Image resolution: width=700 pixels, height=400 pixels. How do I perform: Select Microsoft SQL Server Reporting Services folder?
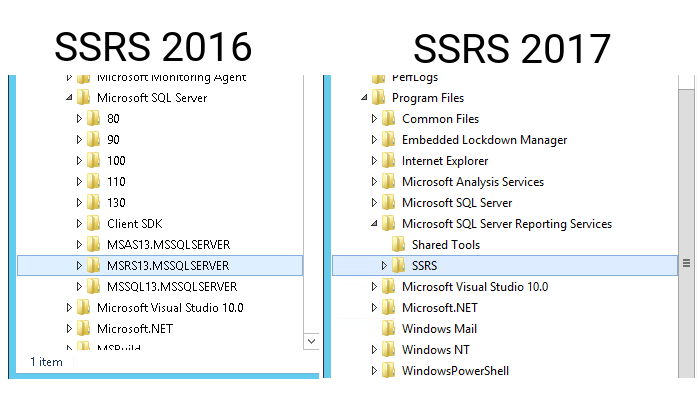click(x=507, y=224)
